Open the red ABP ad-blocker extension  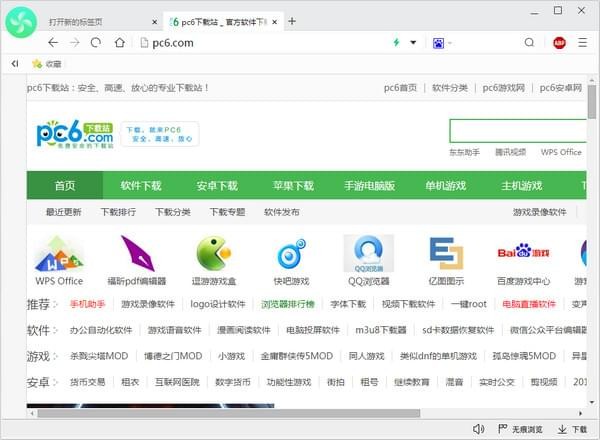(x=559, y=42)
